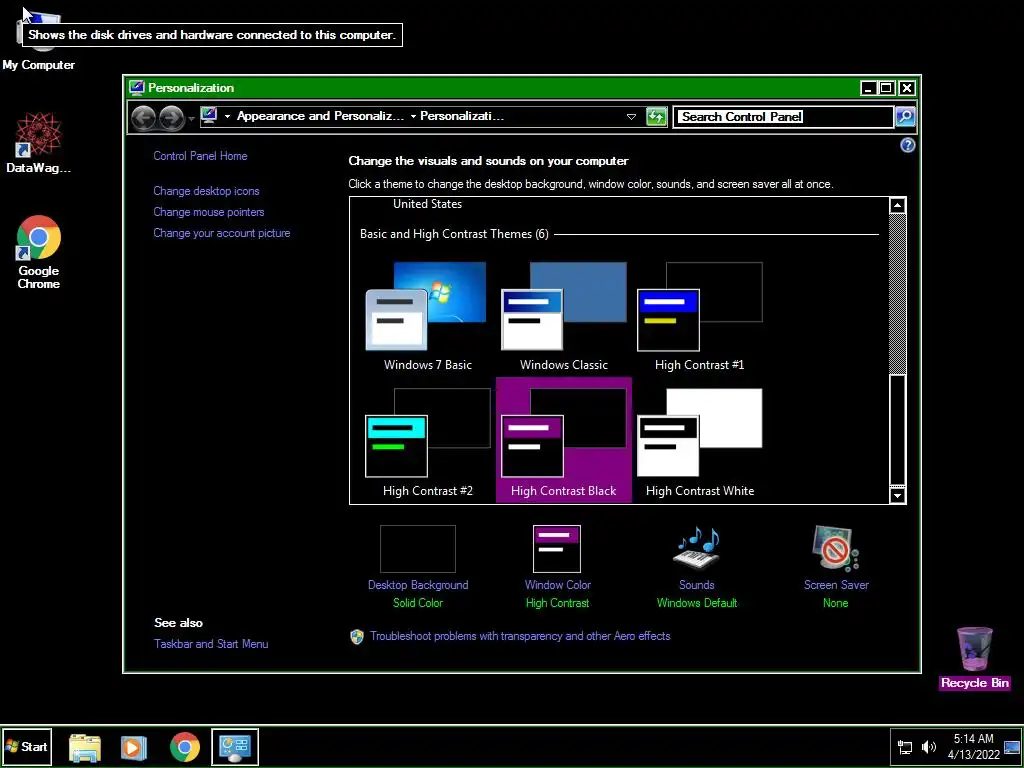Go forward with the Forward arrow button
Viewport: 1024px width, 768px height.
click(x=172, y=118)
